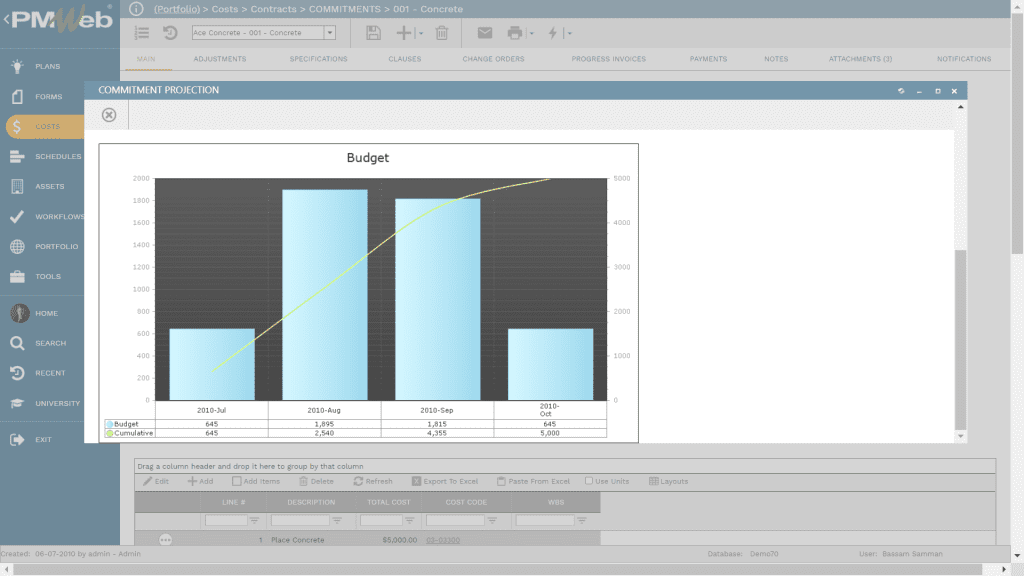Image resolution: width=1024 pixels, height=576 pixels.
Task: Open the Total Cost column filter menu
Action: pyautogui.click(x=409, y=520)
